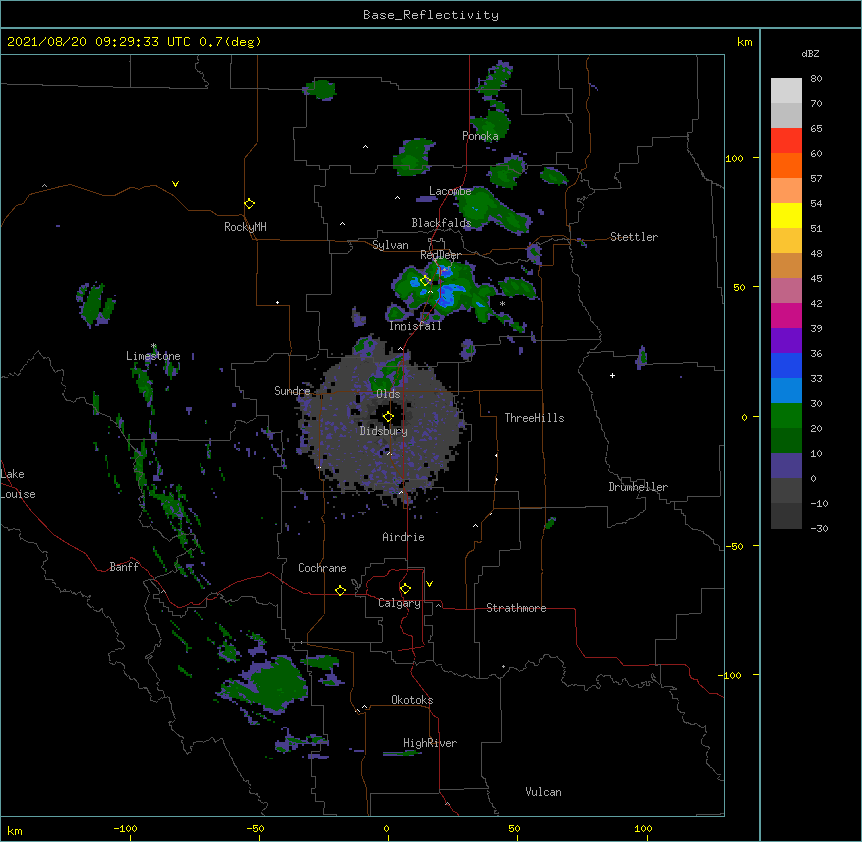Viewport: 862px width, 842px height.
Task: Click the 0.7(deg) elevation angle text
Action: click(230, 42)
